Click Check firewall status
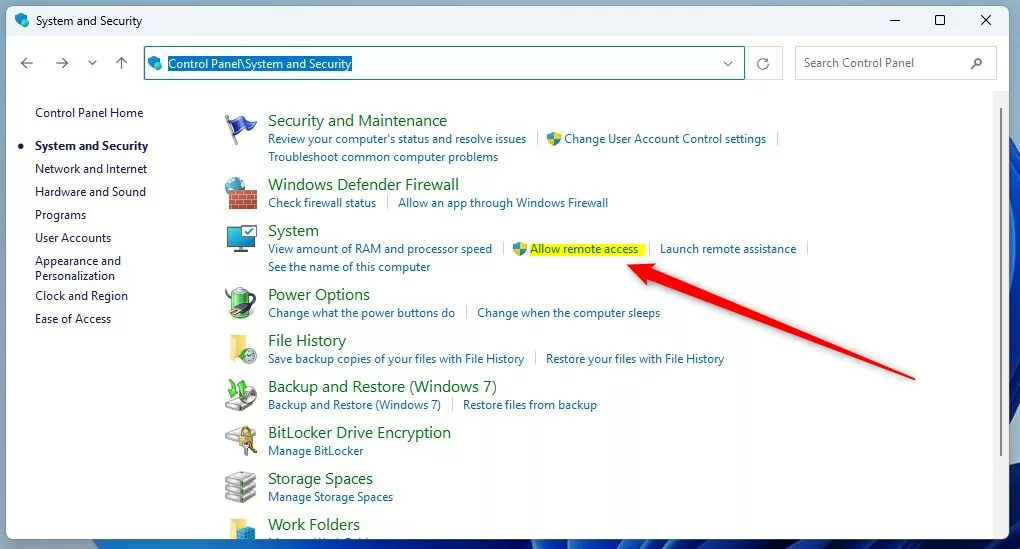Viewport: 1020px width, 549px height. pyautogui.click(x=322, y=203)
